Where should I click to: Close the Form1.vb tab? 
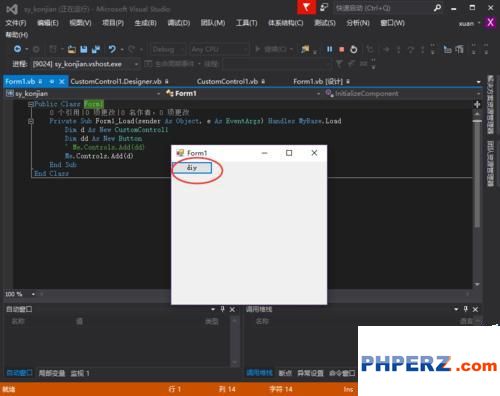click(62, 81)
